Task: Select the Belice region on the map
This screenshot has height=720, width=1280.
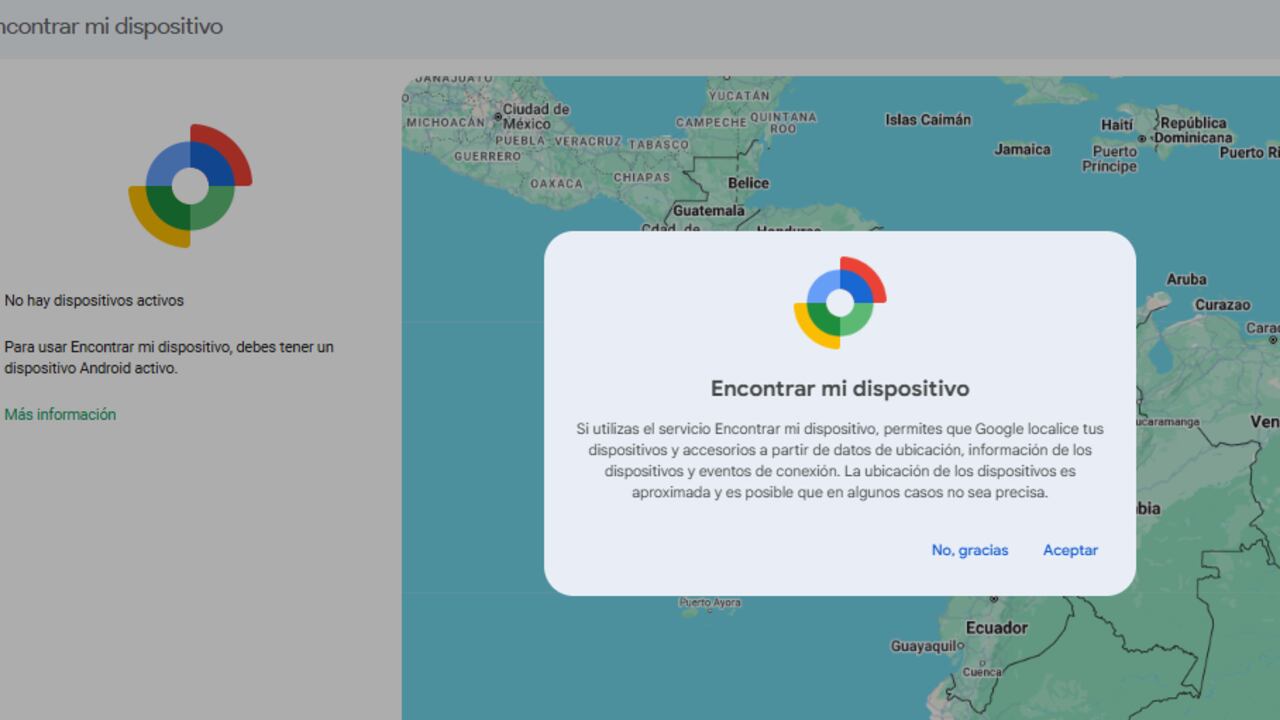Action: point(748,183)
